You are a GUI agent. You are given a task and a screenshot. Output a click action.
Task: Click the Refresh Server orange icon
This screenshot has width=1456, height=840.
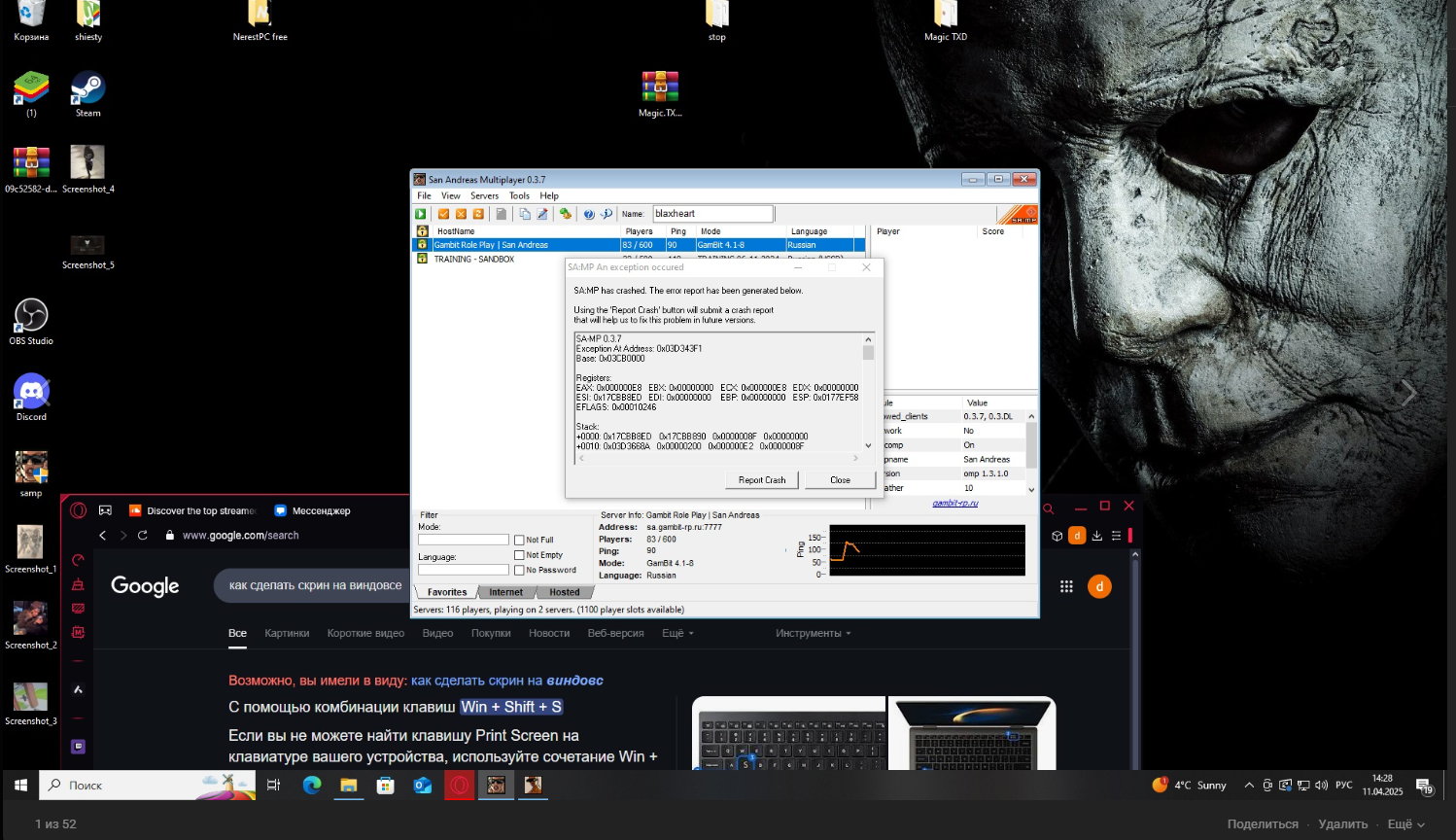pos(478,214)
